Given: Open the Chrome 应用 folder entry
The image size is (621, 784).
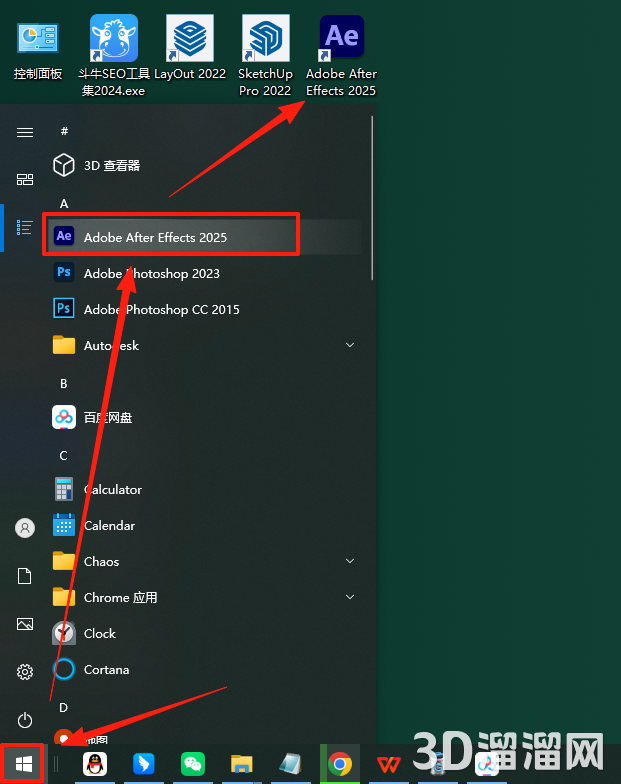Looking at the screenshot, I should (205, 597).
